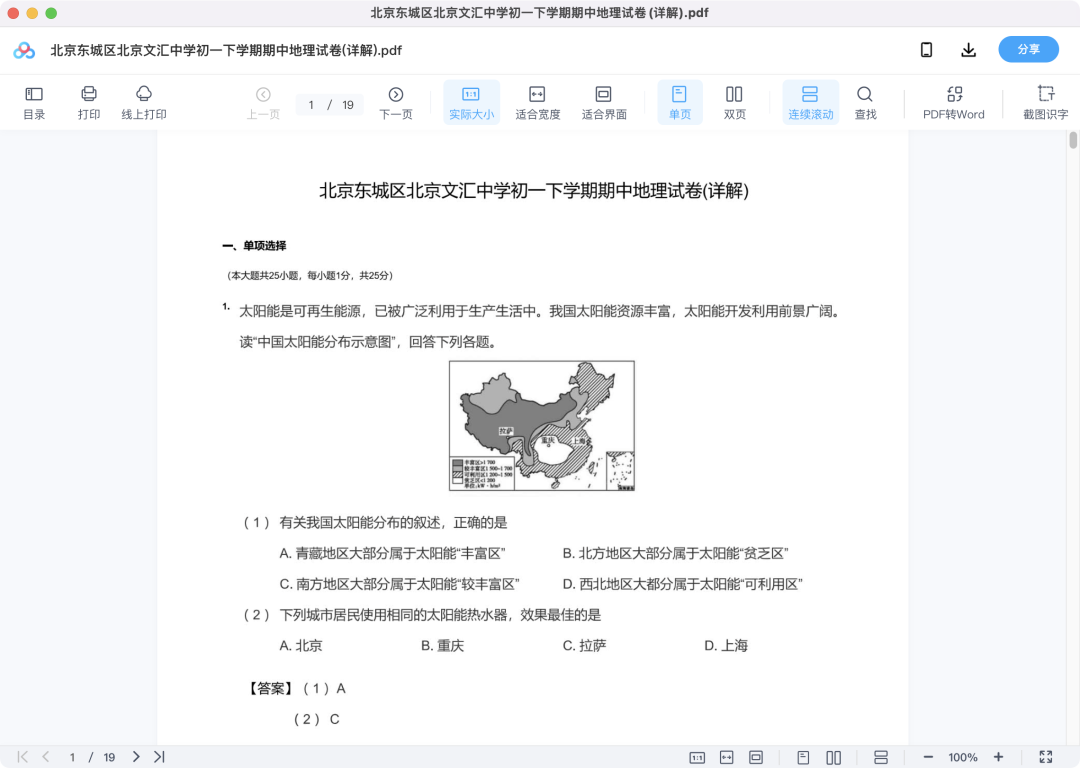Click bottom bar single page icon

[x=803, y=758]
